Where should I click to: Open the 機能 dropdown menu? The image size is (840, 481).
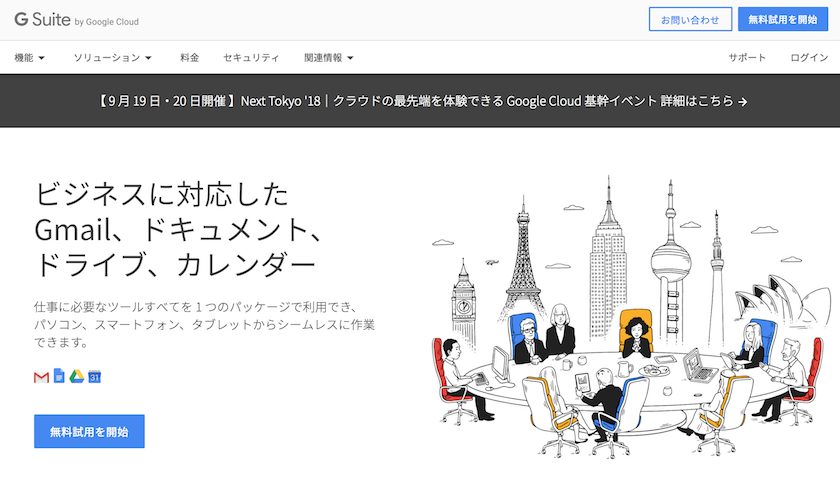coord(29,57)
